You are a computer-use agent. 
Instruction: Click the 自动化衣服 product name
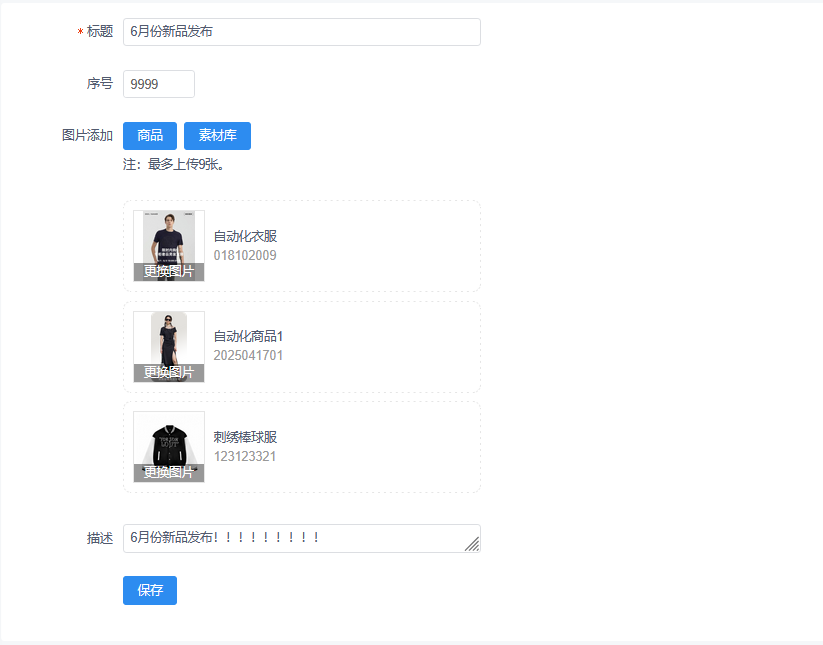tap(245, 236)
